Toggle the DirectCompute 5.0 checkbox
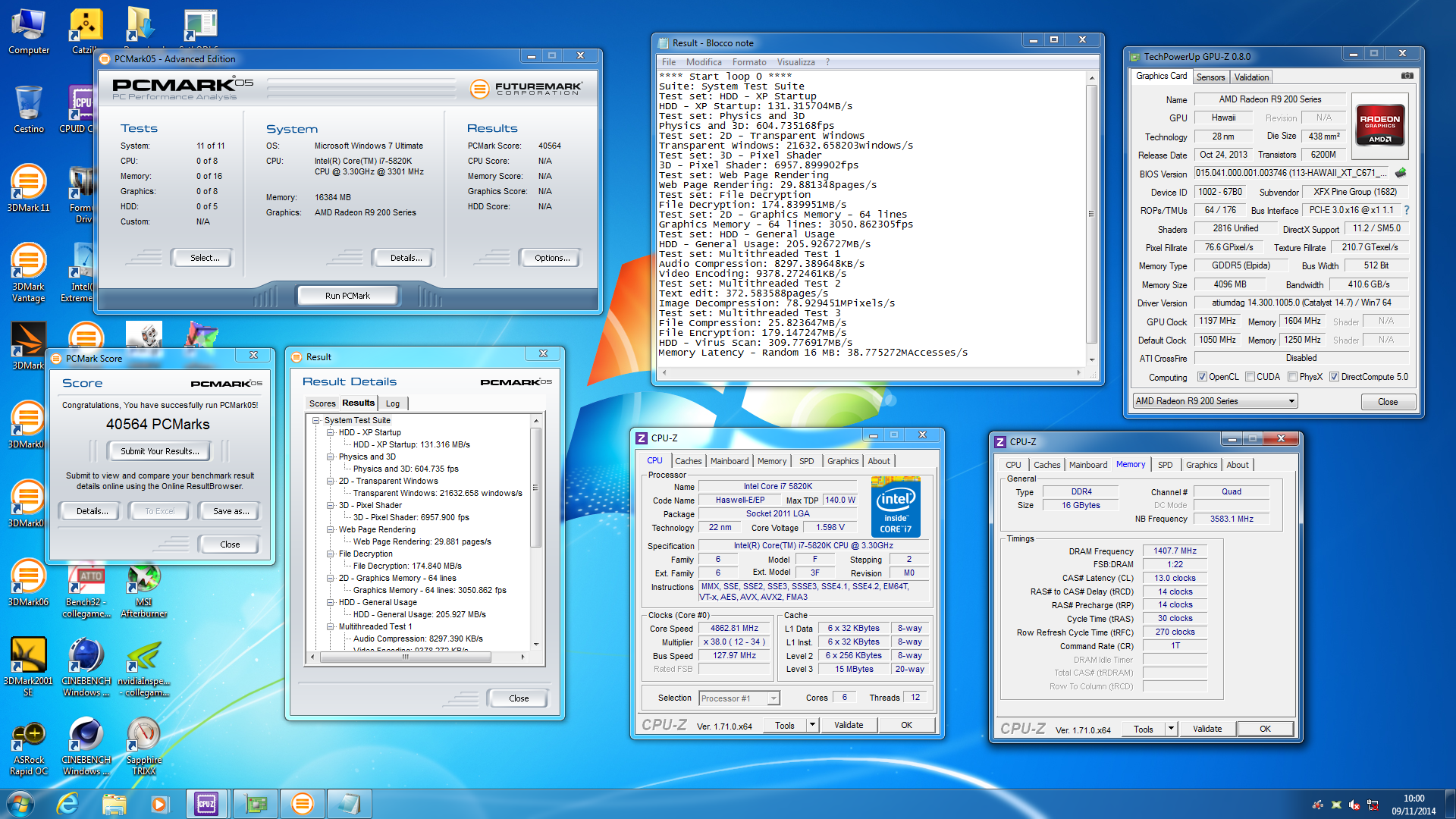 1334,377
